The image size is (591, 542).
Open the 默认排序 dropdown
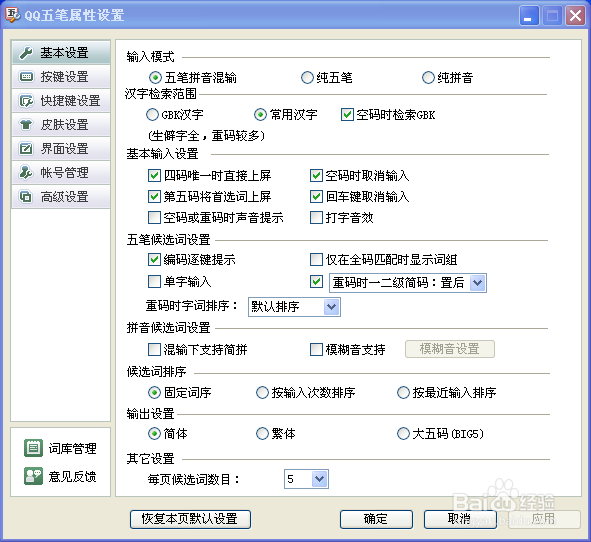coord(331,307)
